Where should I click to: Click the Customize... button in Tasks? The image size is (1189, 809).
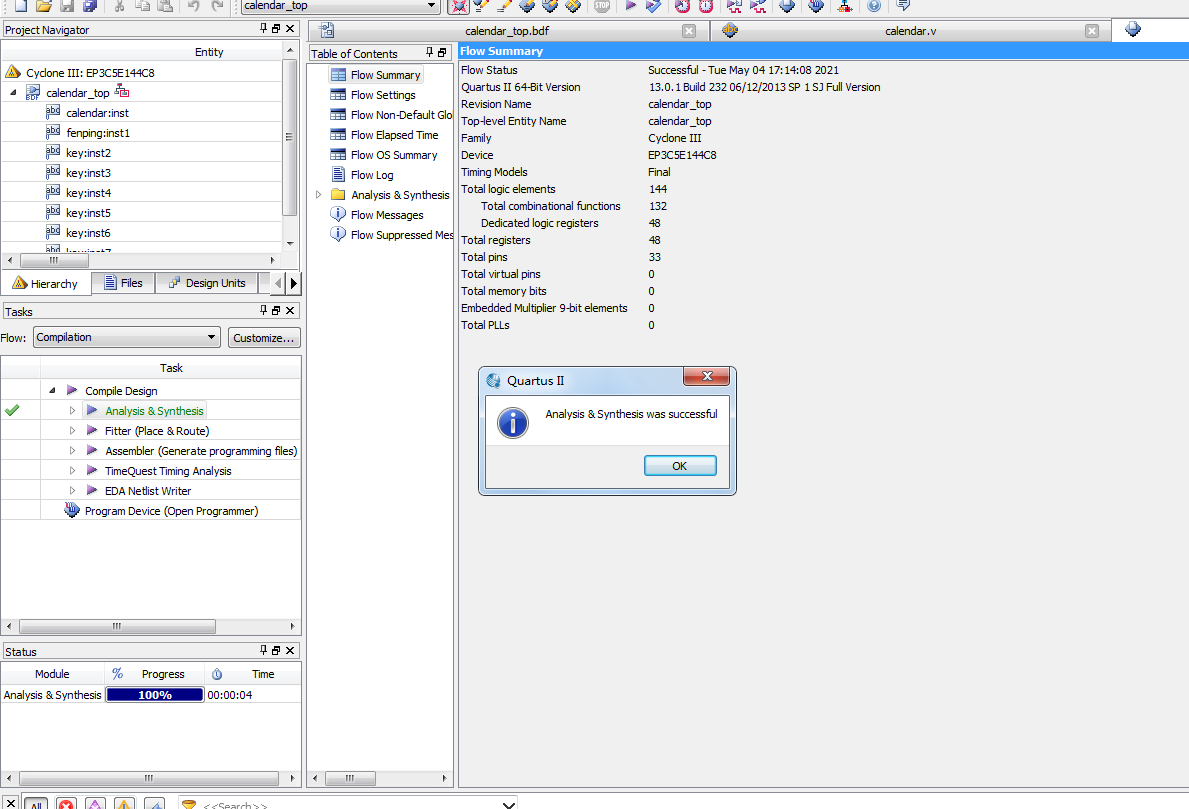pyautogui.click(x=264, y=338)
